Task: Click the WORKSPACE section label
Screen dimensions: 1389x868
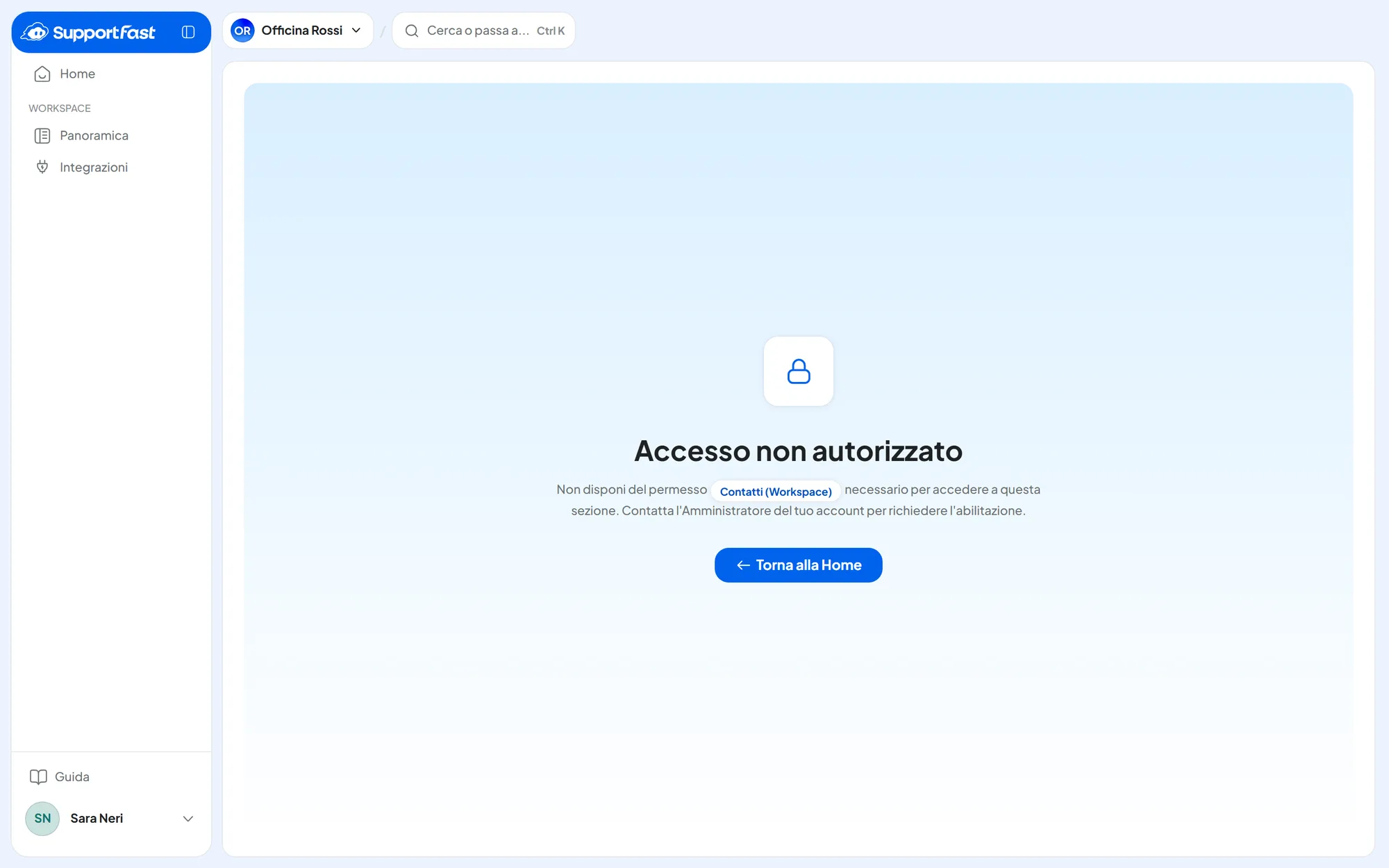Action: [60, 108]
